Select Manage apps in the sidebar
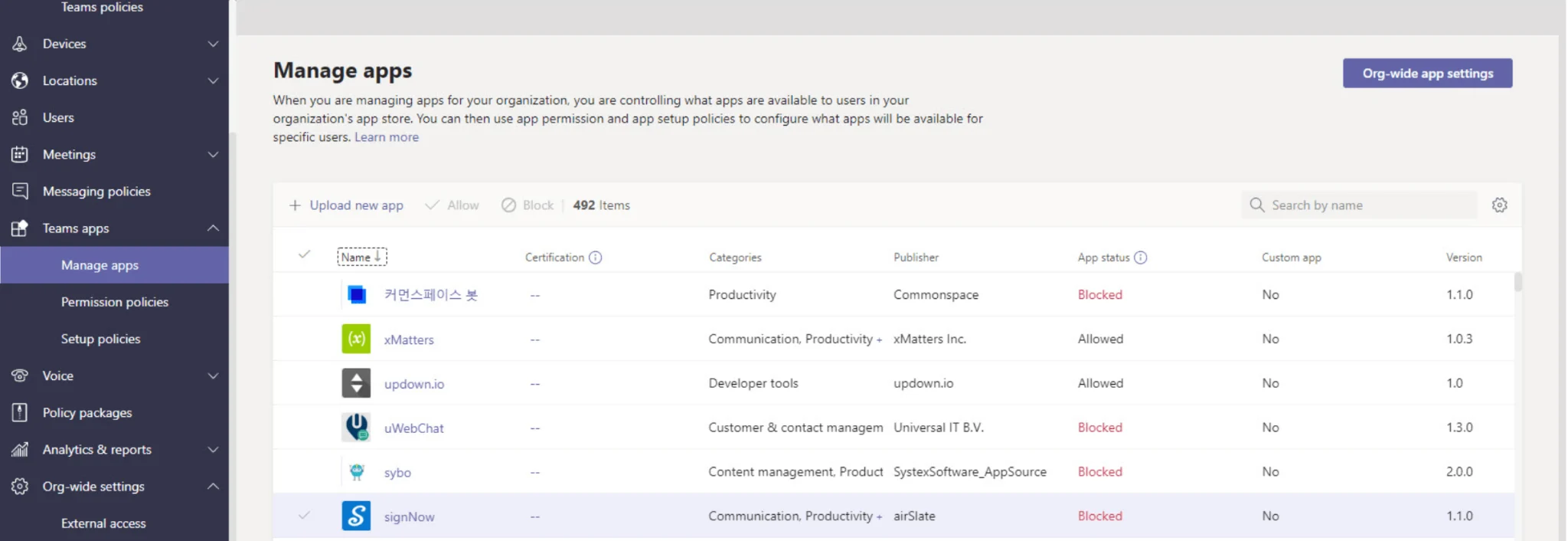Screen dimensions: 1568x541 point(114,265)
